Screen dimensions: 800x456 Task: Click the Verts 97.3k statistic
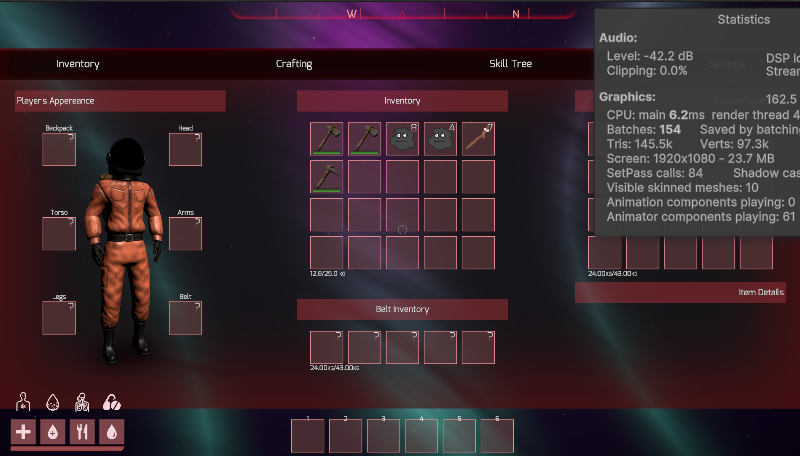tap(734, 144)
